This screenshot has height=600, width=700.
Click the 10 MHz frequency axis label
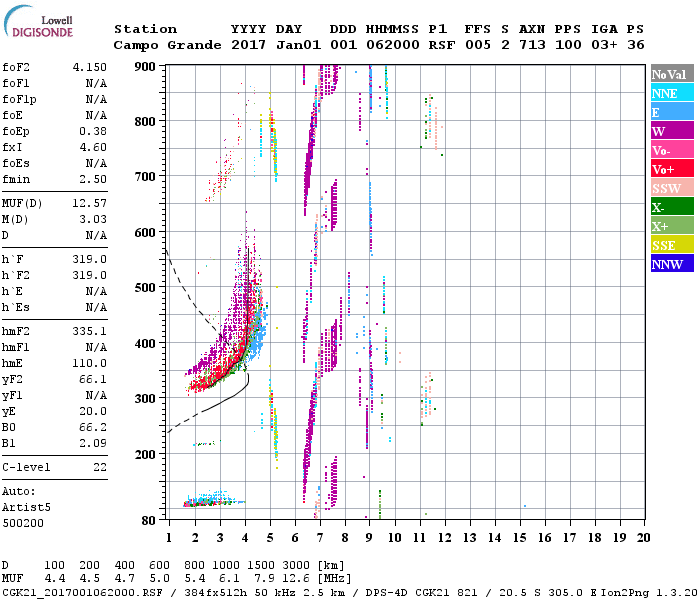pos(395,538)
